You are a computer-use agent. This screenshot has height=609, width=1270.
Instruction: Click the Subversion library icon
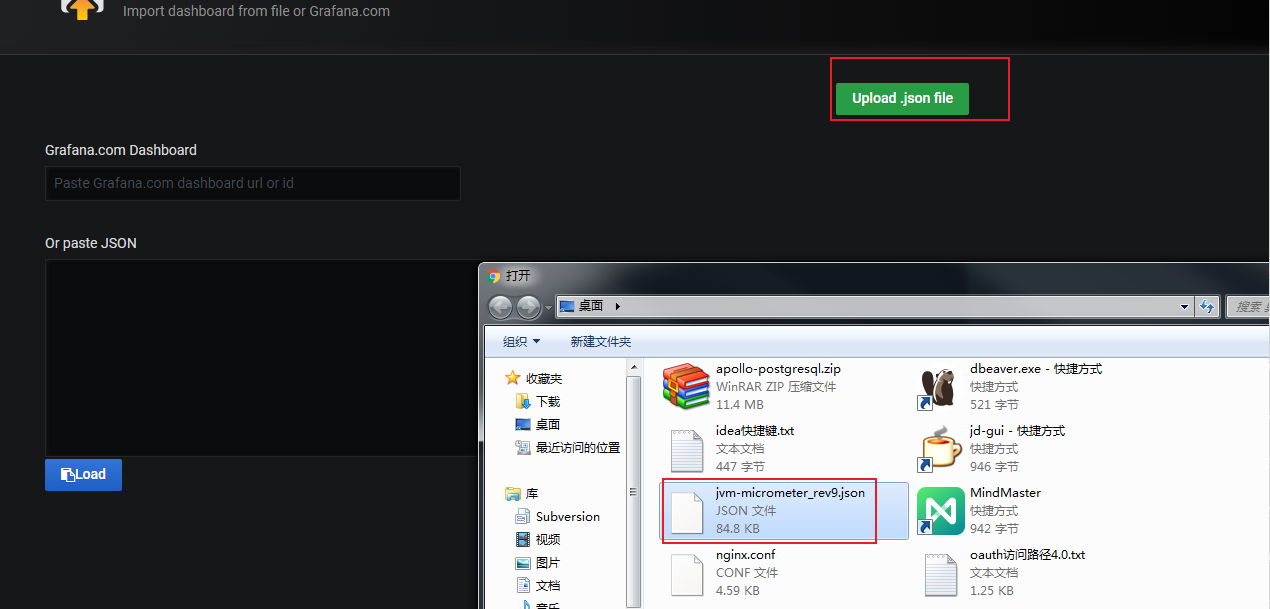pyautogui.click(x=522, y=516)
